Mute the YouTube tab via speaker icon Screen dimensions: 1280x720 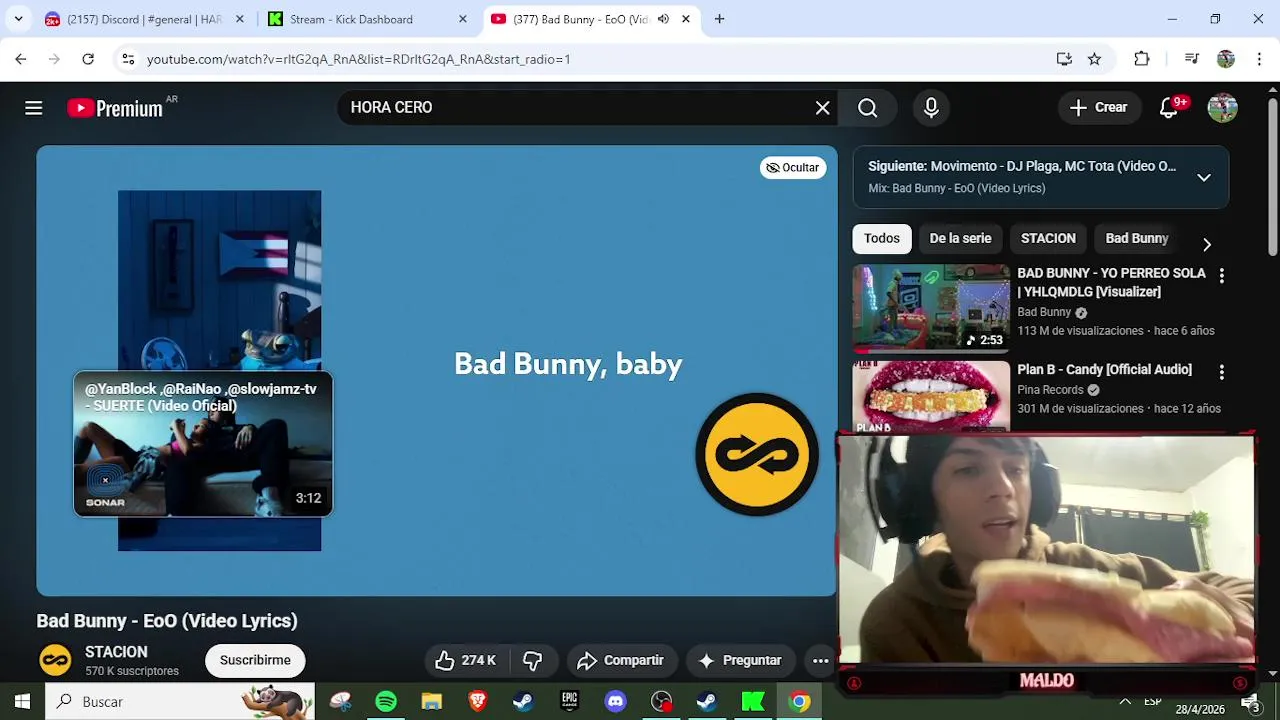point(663,19)
